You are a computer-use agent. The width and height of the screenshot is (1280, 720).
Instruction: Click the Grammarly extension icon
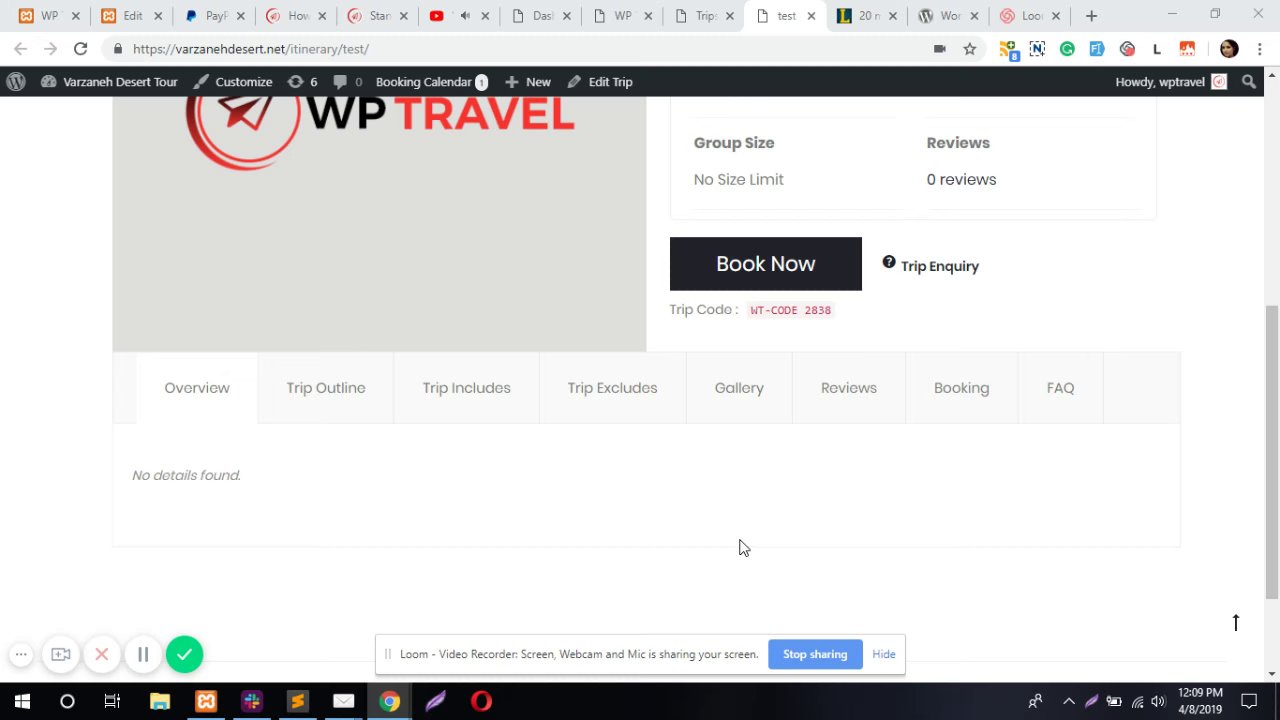click(1067, 48)
